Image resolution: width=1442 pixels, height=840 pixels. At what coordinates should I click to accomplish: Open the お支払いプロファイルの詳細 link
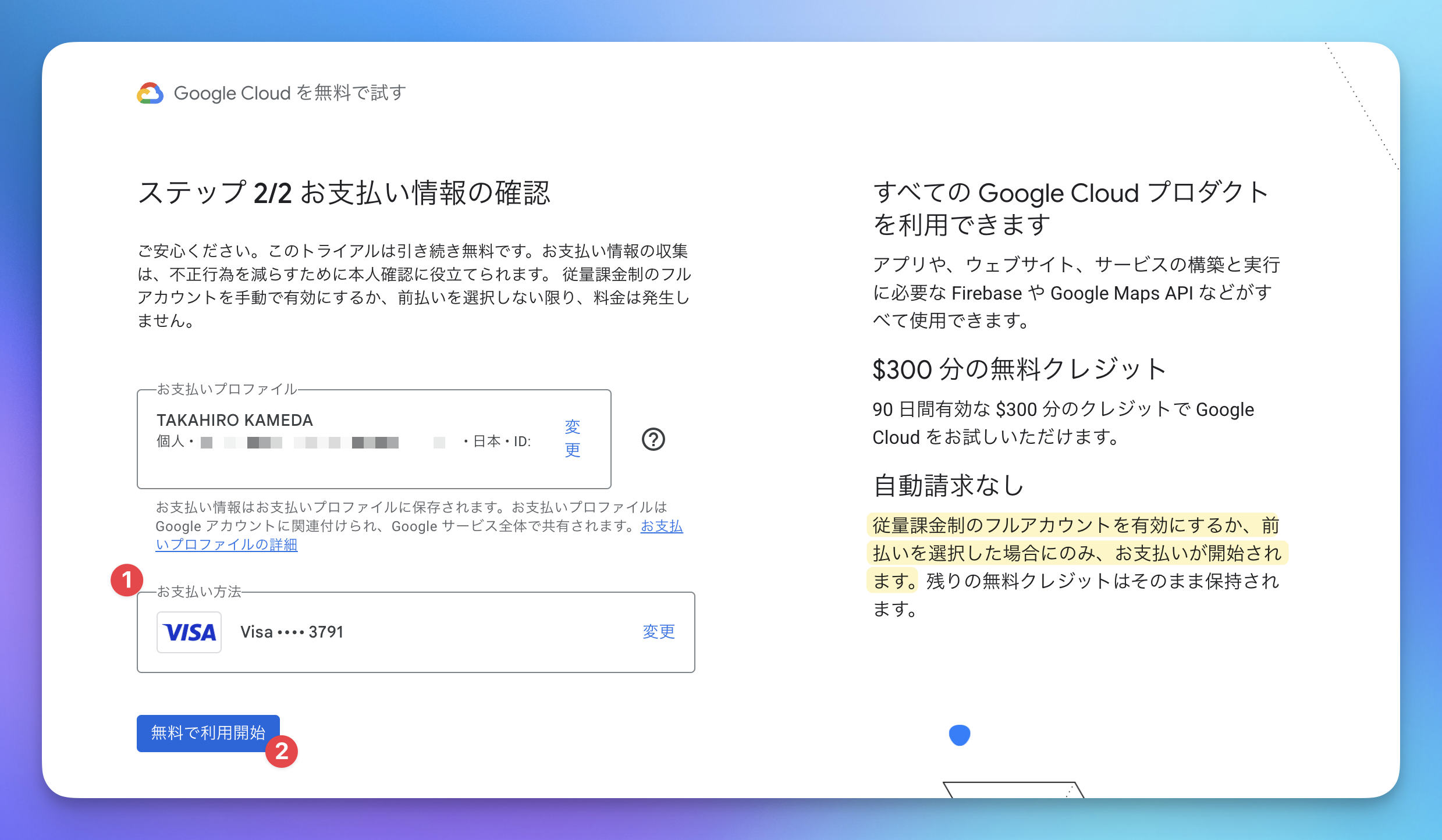point(227,545)
